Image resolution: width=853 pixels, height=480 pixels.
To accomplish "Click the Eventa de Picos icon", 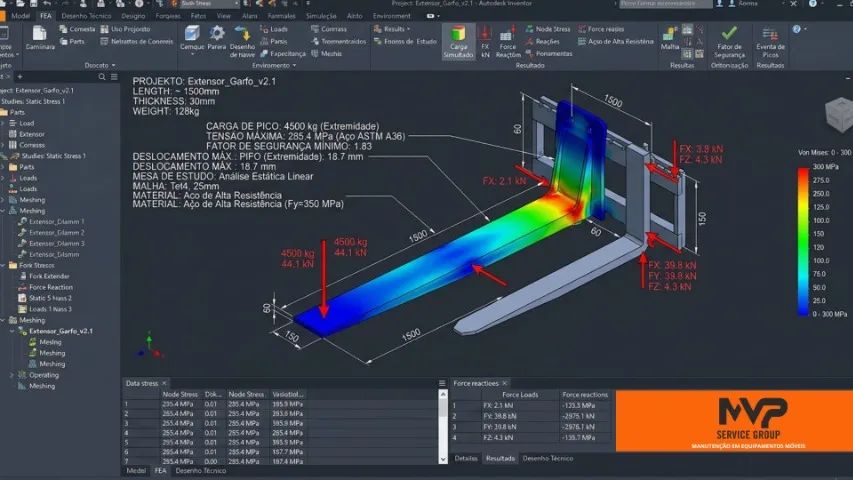I will (770, 34).
